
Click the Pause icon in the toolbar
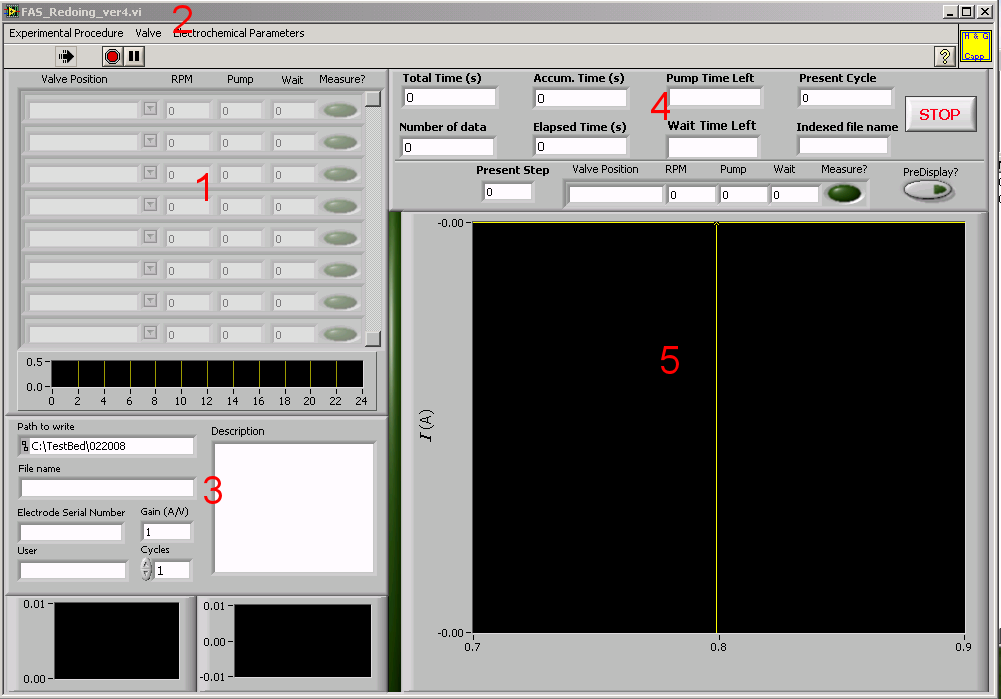click(x=134, y=57)
